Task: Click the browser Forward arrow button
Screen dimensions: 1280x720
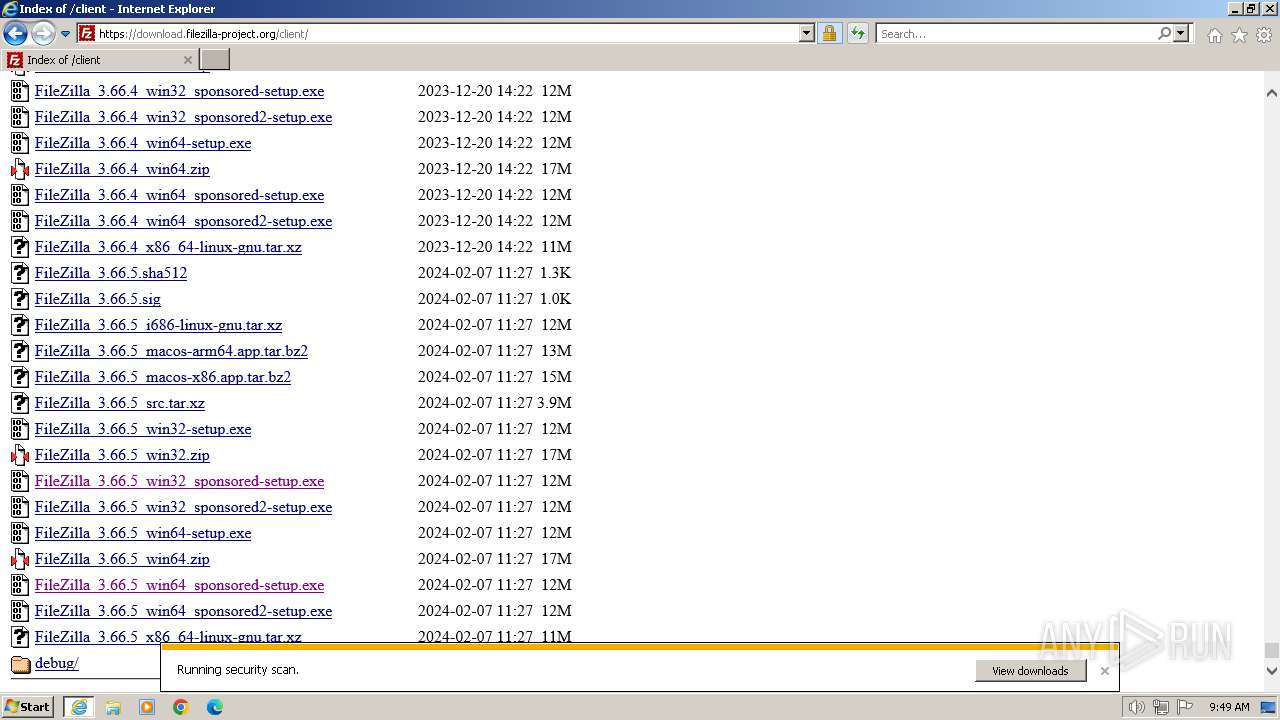Action: (x=43, y=34)
